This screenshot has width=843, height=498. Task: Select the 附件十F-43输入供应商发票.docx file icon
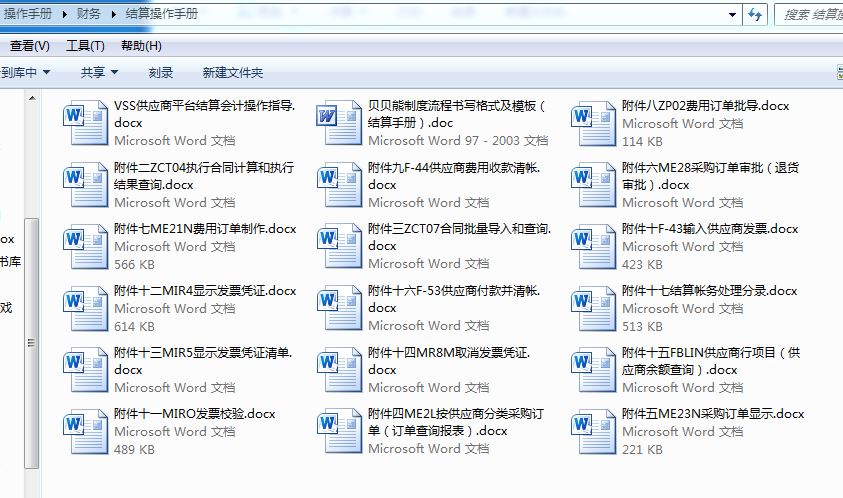tap(594, 246)
